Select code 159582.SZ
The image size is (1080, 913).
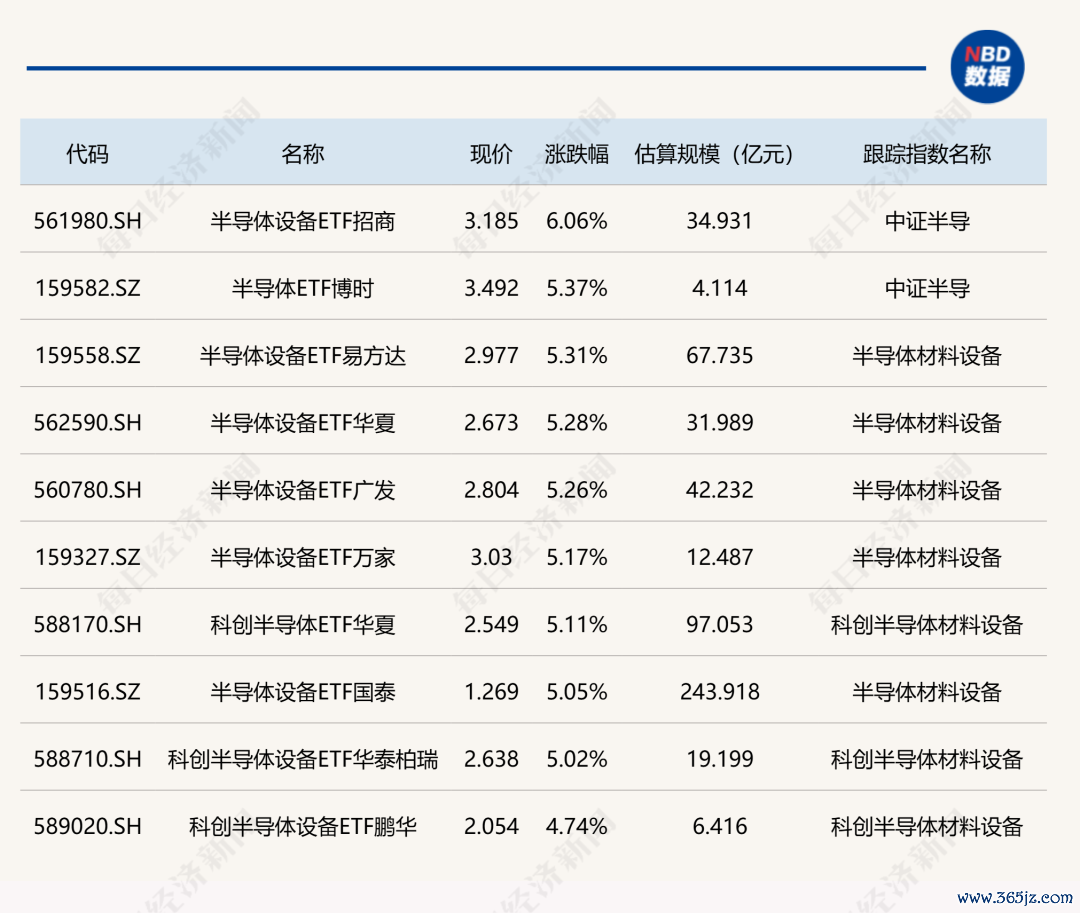point(87,288)
